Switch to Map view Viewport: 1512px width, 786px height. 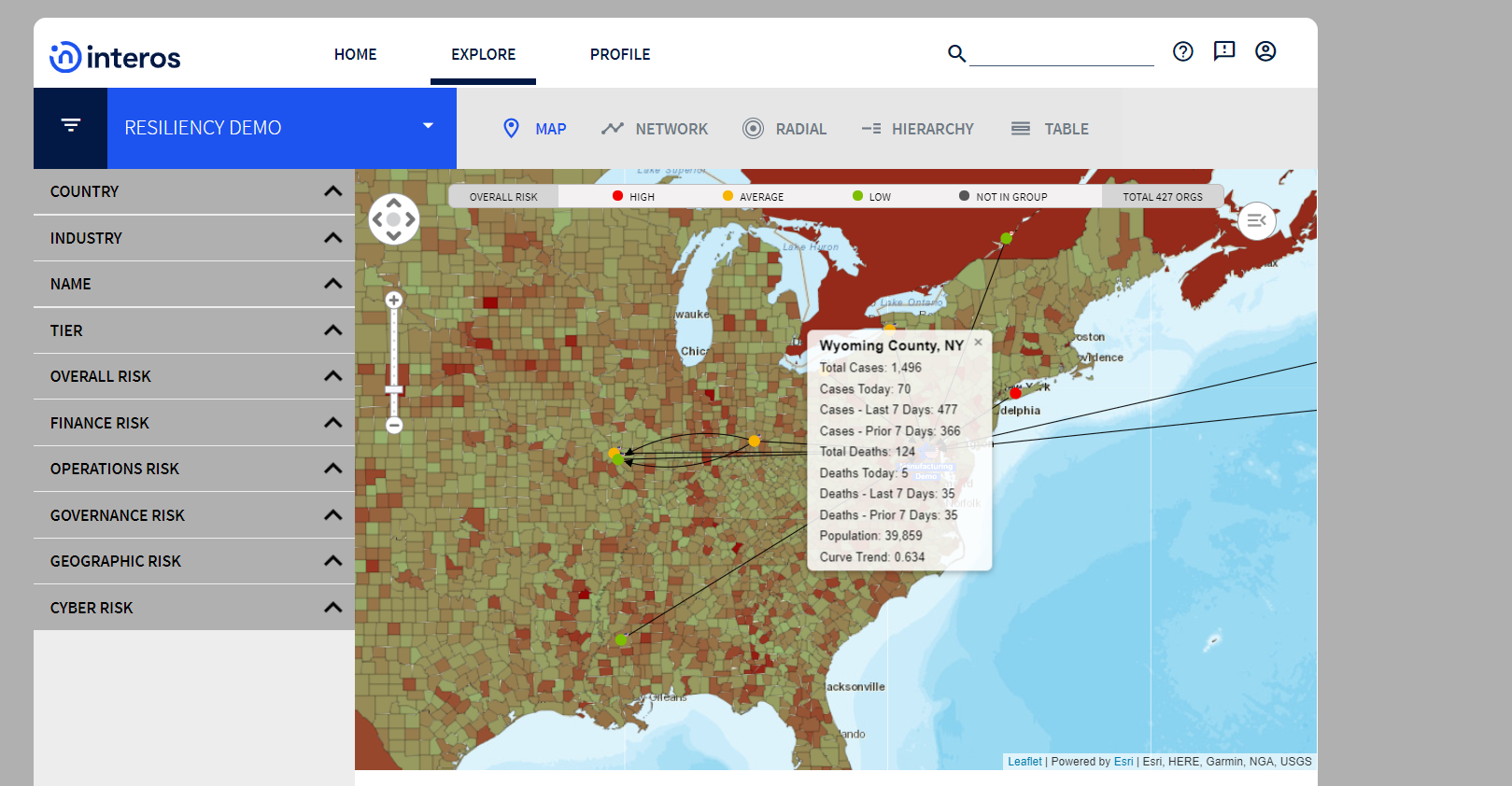[534, 129]
